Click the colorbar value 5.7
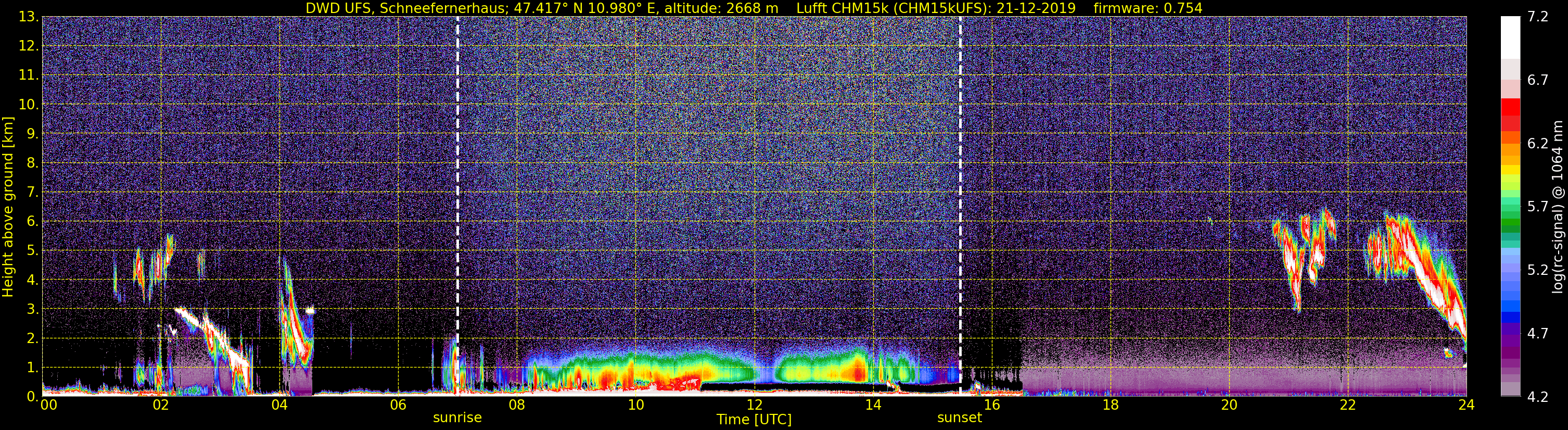Screen dimensions: 1568x430 tap(1538, 207)
